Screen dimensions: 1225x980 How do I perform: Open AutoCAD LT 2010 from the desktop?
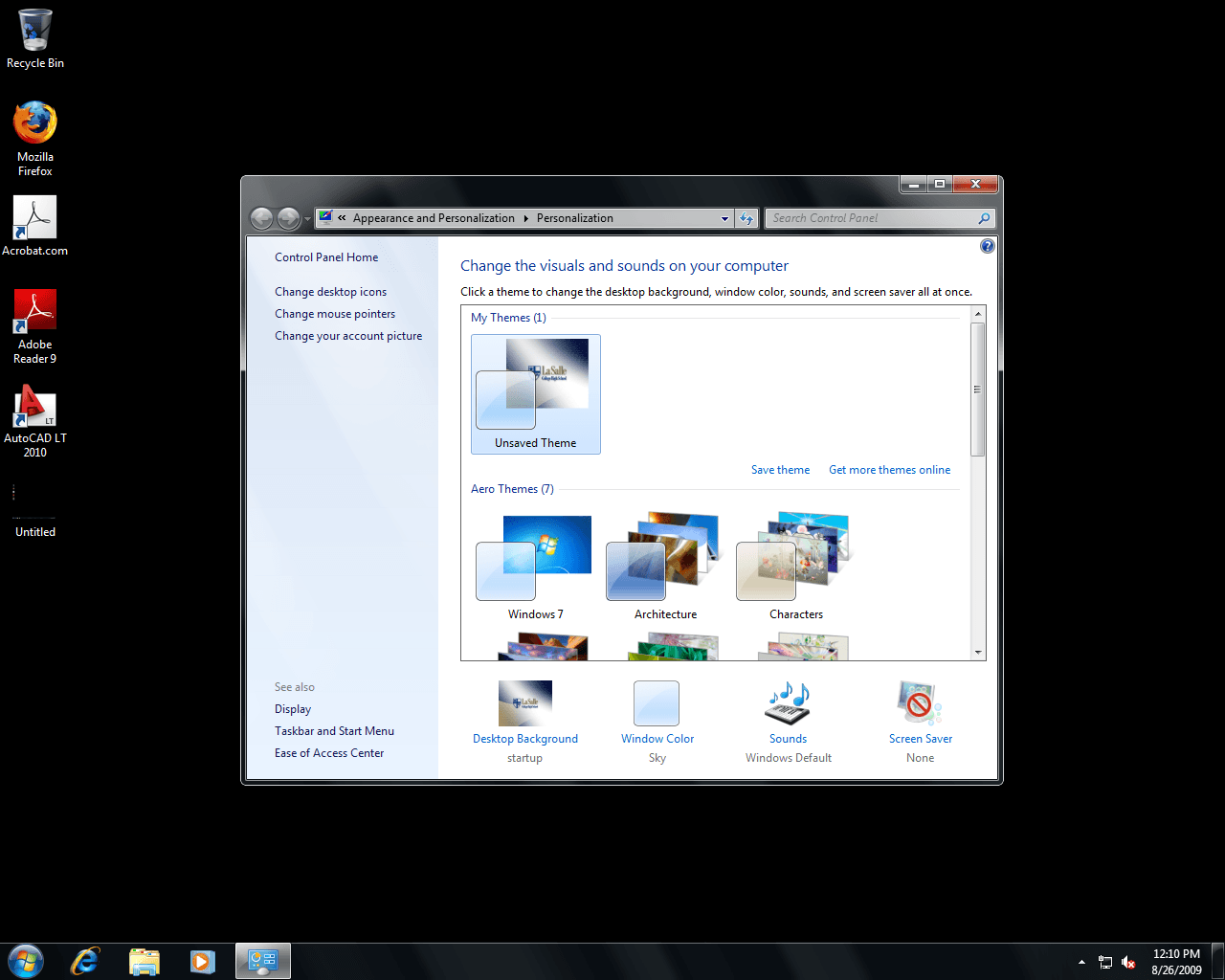[34, 402]
